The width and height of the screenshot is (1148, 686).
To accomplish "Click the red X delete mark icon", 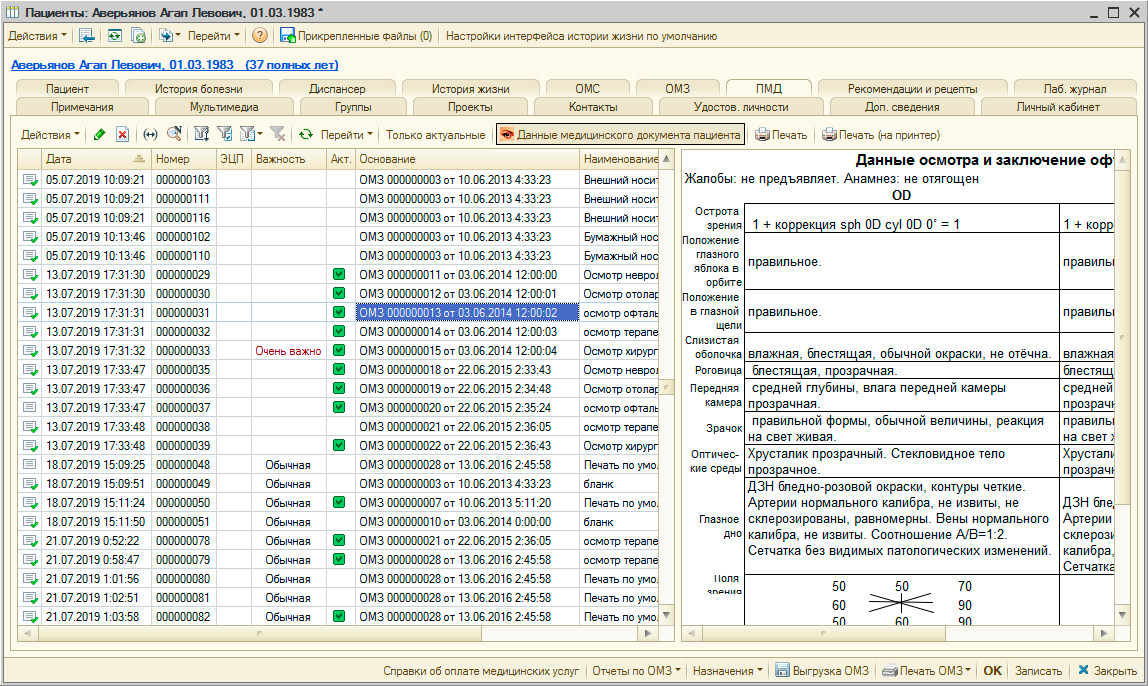I will click(x=122, y=134).
